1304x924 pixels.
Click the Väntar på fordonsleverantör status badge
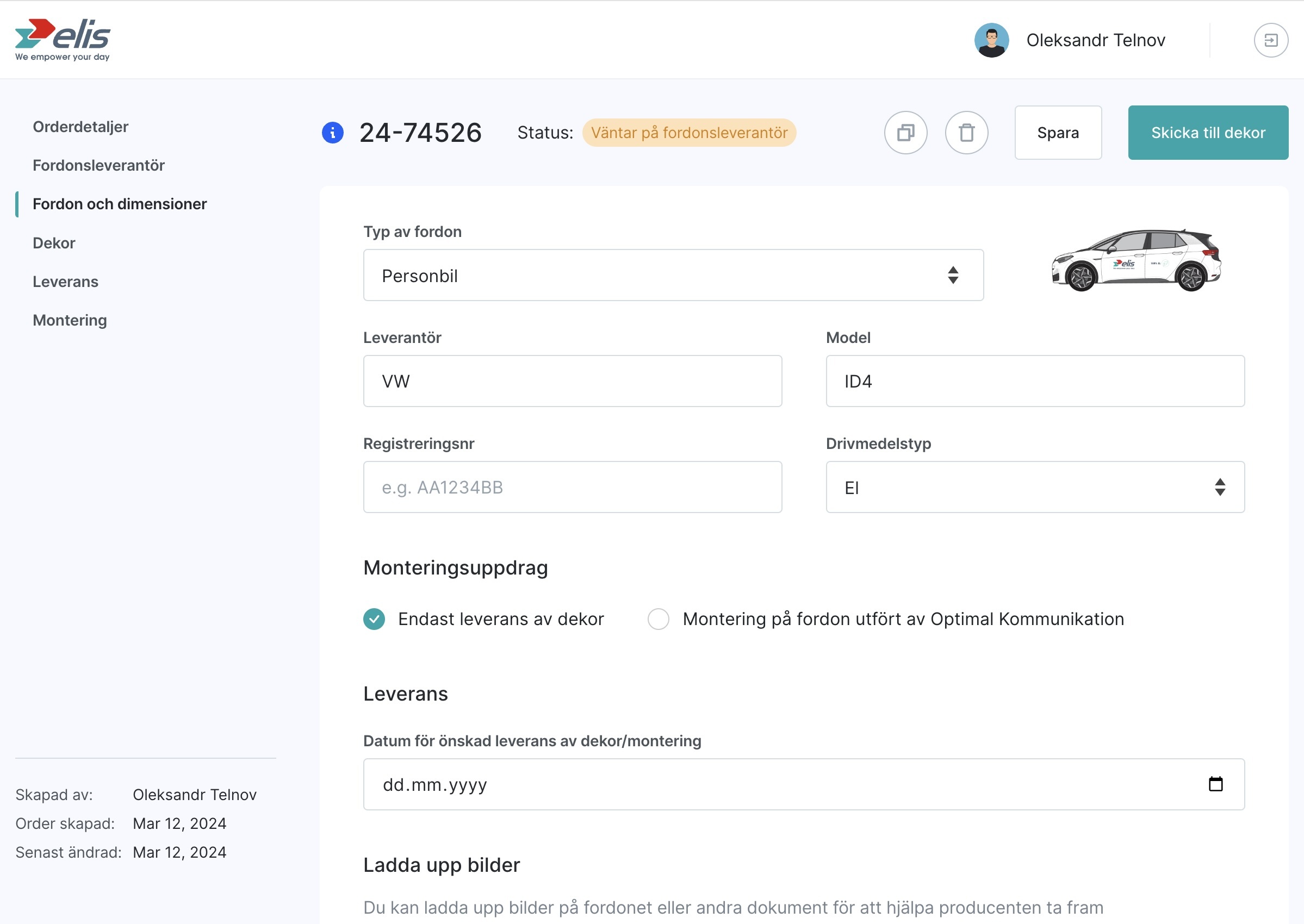(x=689, y=133)
